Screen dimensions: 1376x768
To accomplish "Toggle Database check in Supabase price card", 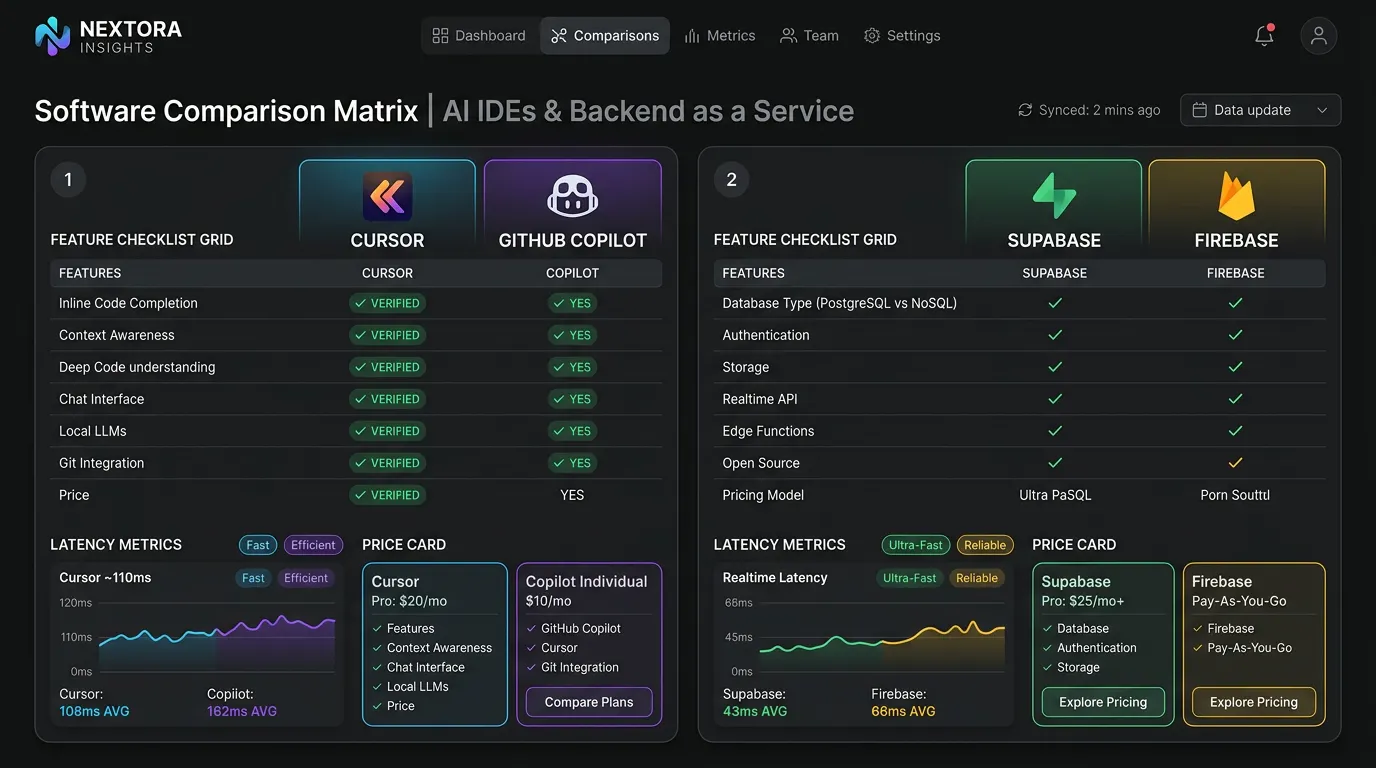I will coord(1047,629).
